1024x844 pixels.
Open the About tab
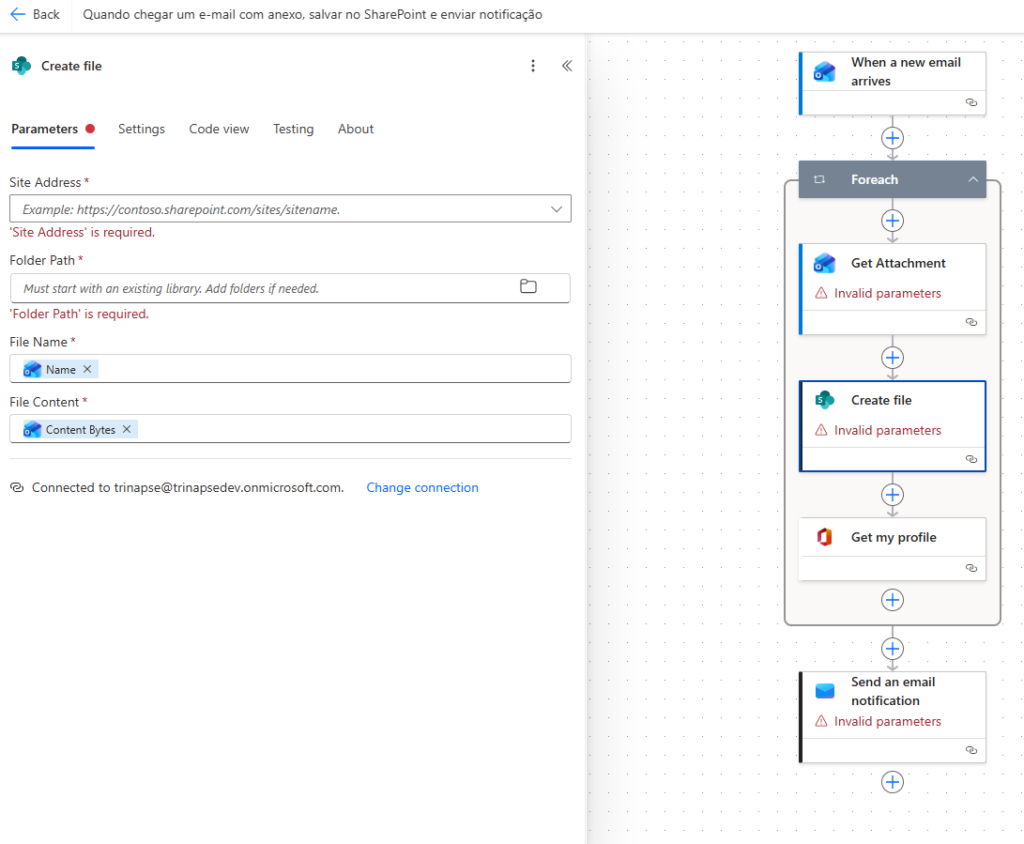(x=355, y=129)
